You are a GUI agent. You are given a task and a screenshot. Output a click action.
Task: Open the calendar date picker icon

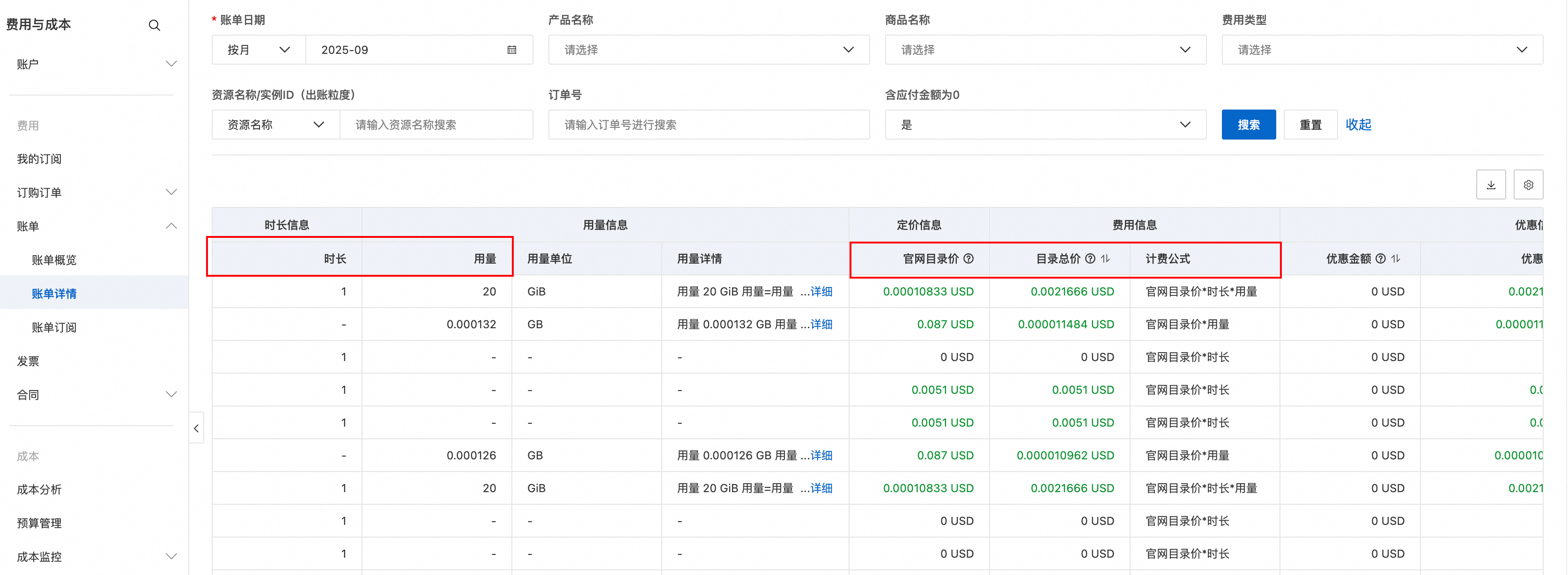click(x=511, y=50)
